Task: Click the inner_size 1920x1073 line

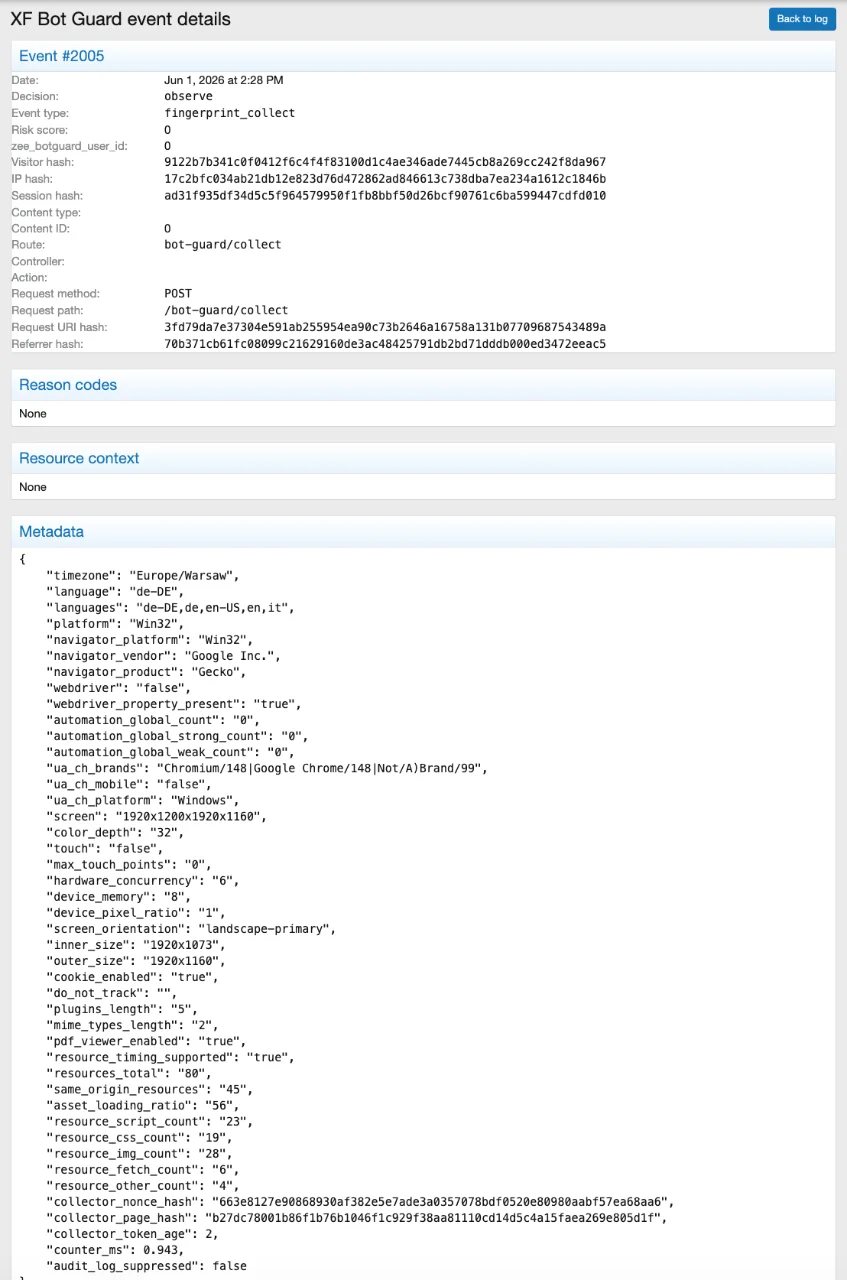Action: click(137, 945)
